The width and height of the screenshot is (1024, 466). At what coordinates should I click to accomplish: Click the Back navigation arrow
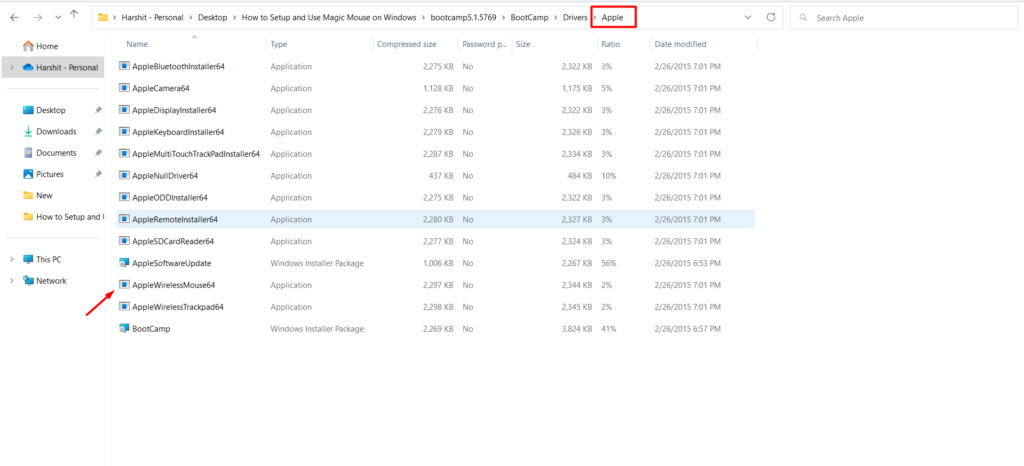click(12, 18)
